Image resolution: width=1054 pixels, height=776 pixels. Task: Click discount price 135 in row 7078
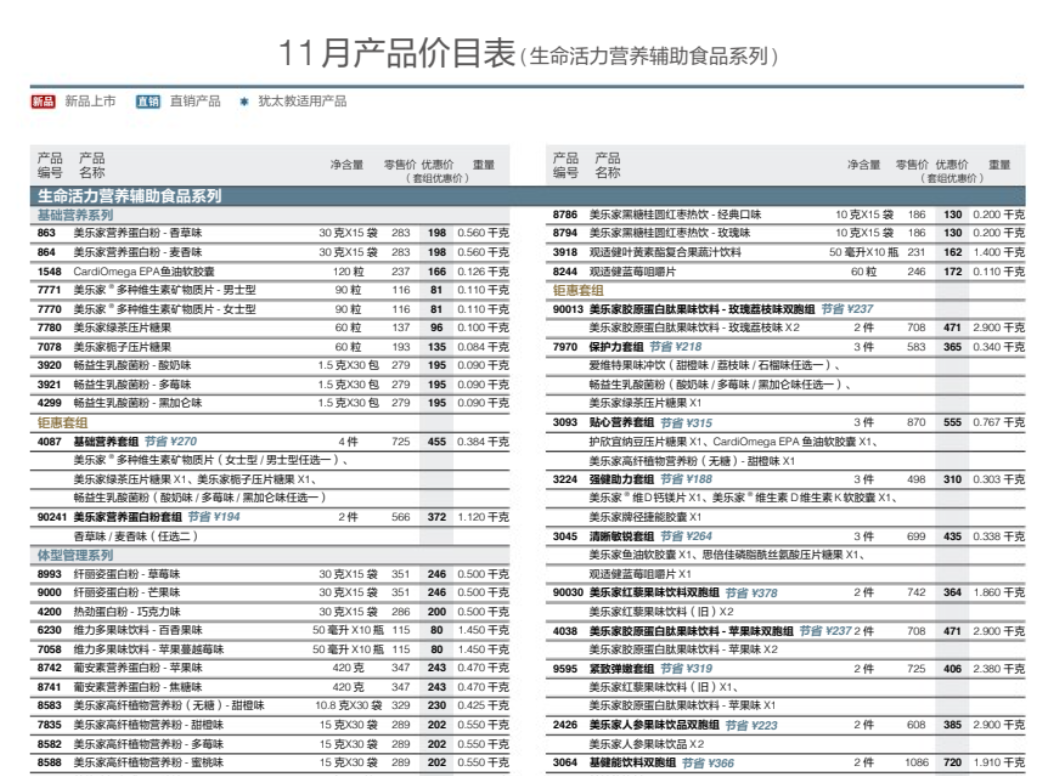[437, 347]
